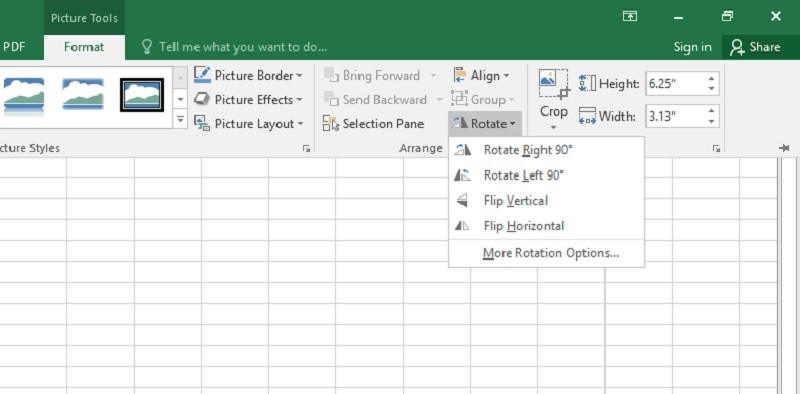800x394 pixels.
Task: Decrease the Width value with down arrow
Action: [x=712, y=122]
